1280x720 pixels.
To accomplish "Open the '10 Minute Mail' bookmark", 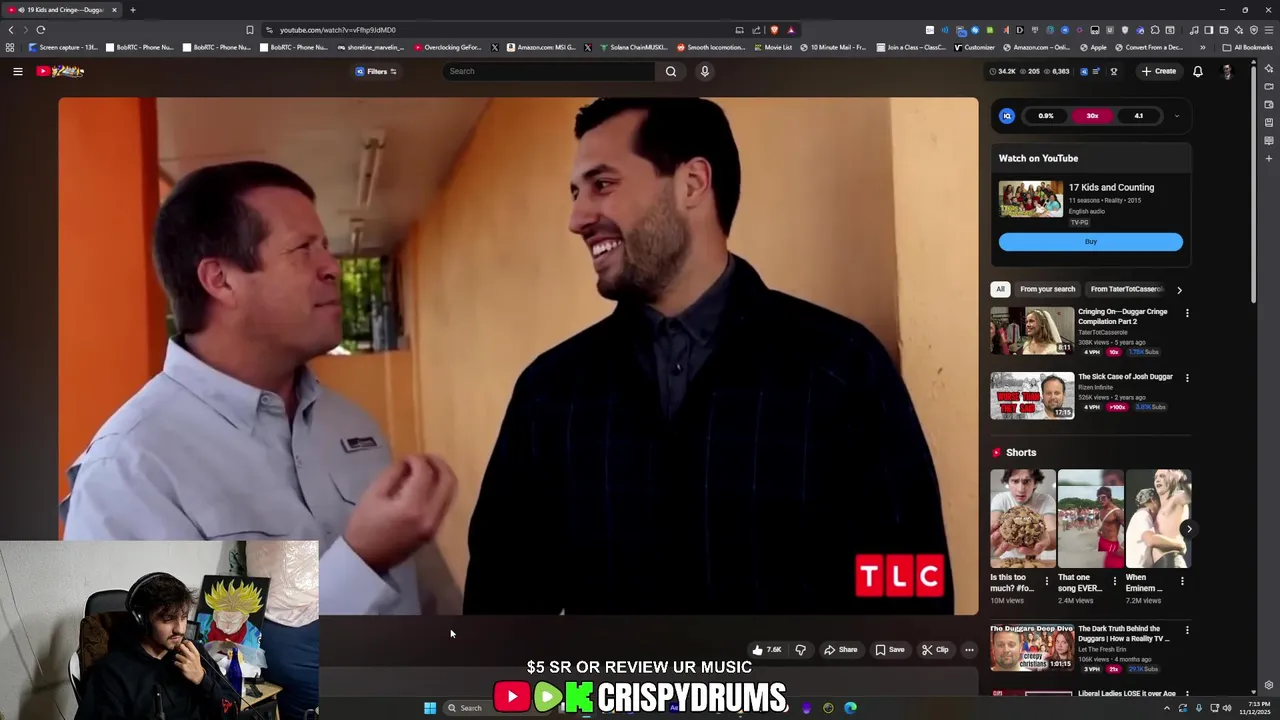I will (x=833, y=47).
